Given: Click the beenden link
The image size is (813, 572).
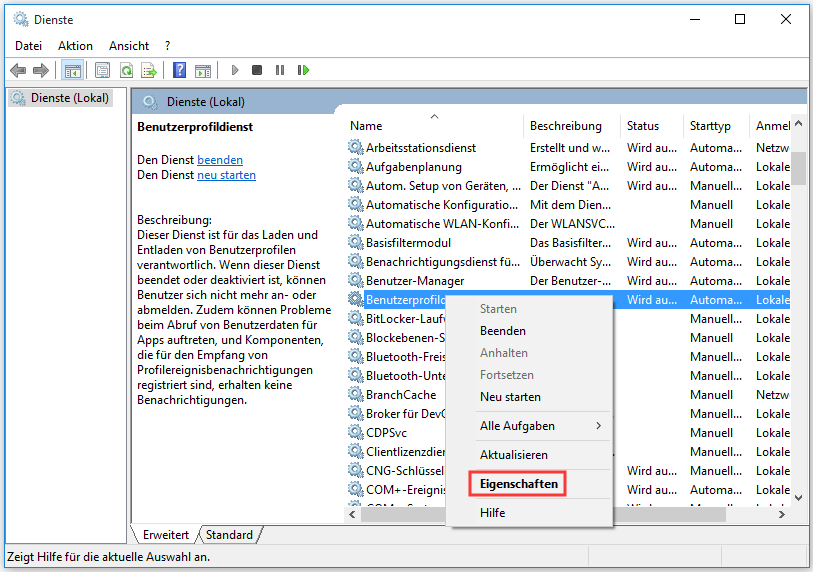Looking at the screenshot, I should [220, 160].
